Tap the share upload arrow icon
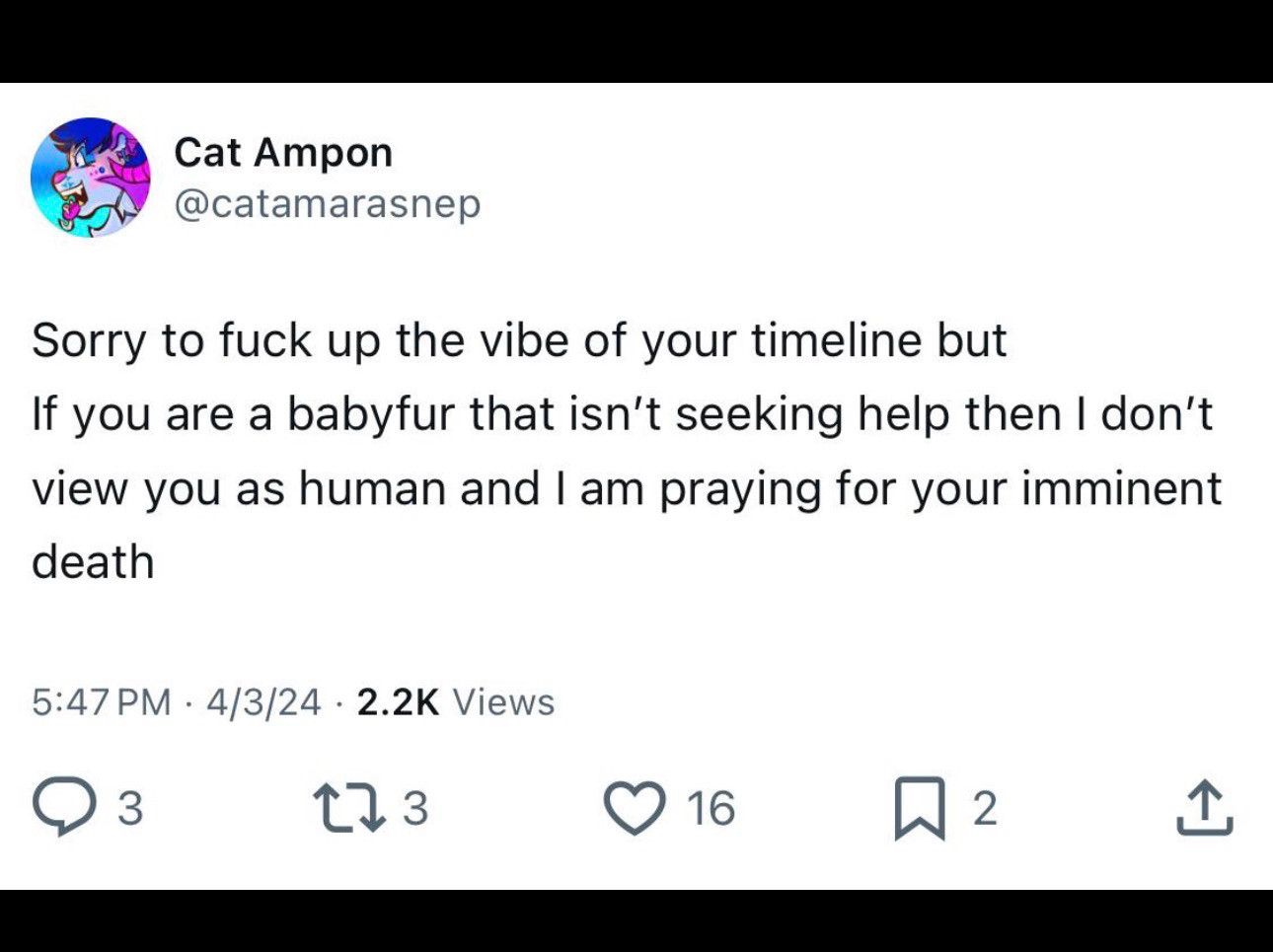This screenshot has height=952, width=1273. 1204,807
